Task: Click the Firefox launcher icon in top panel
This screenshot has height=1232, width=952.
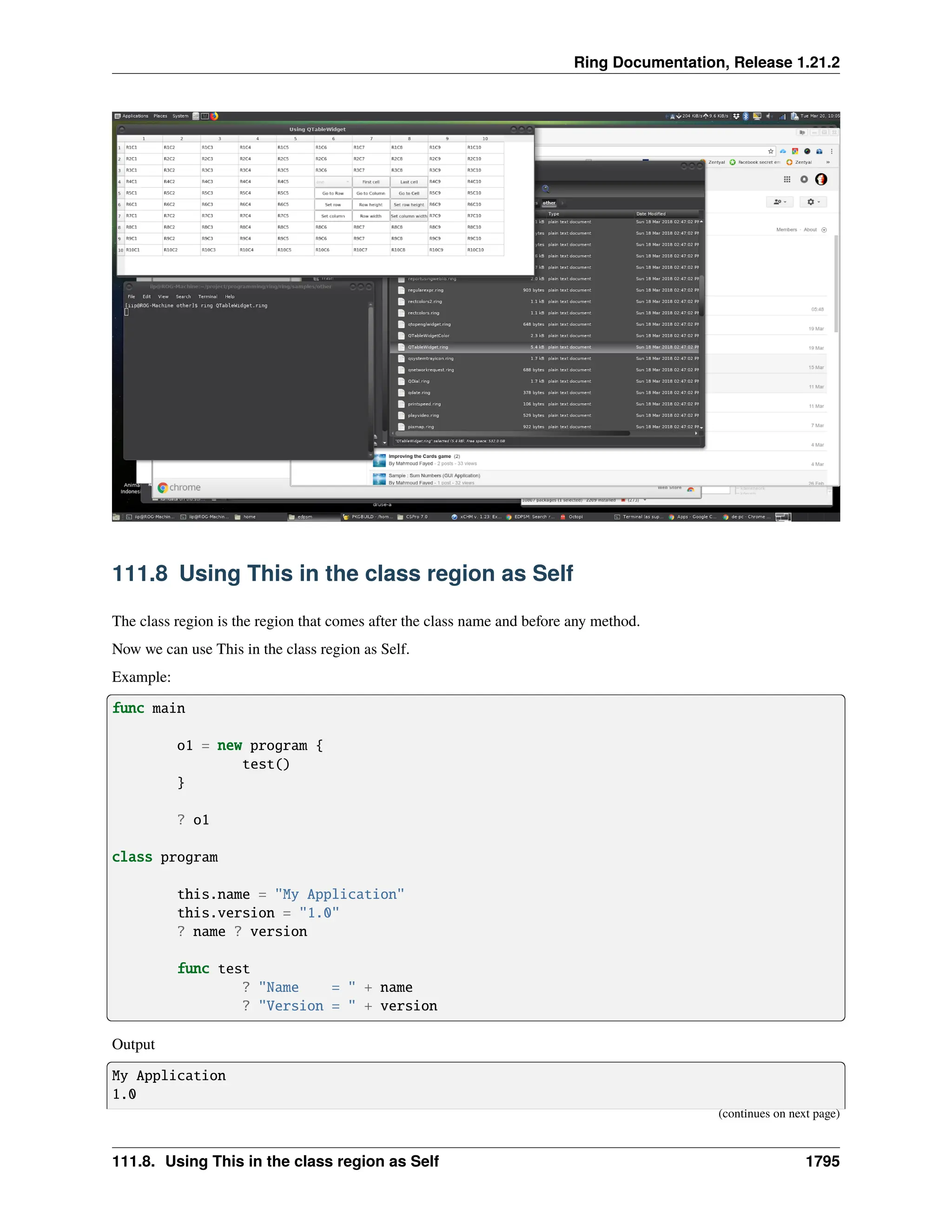Action: 214,116
